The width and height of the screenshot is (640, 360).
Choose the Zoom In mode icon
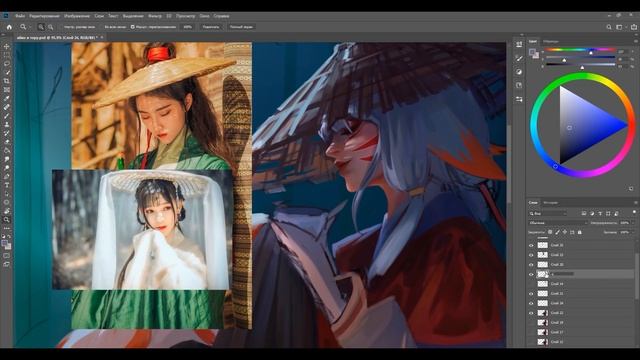tap(41, 27)
